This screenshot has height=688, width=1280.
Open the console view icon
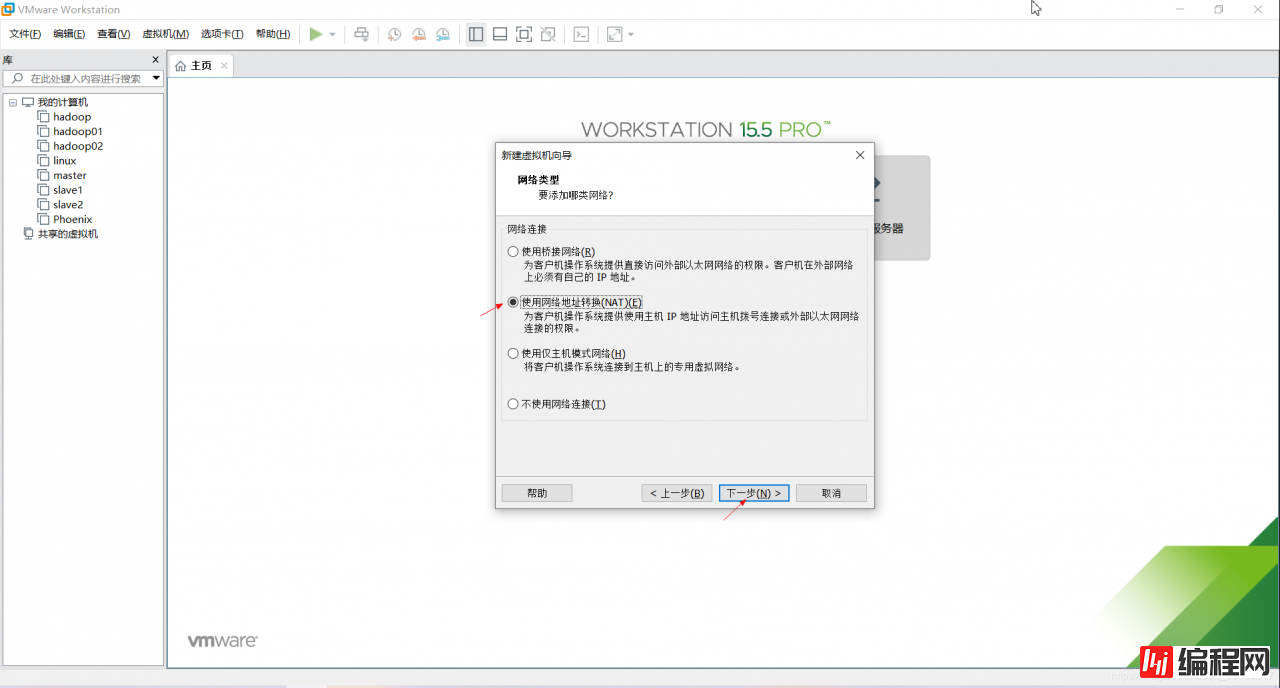[x=581, y=34]
